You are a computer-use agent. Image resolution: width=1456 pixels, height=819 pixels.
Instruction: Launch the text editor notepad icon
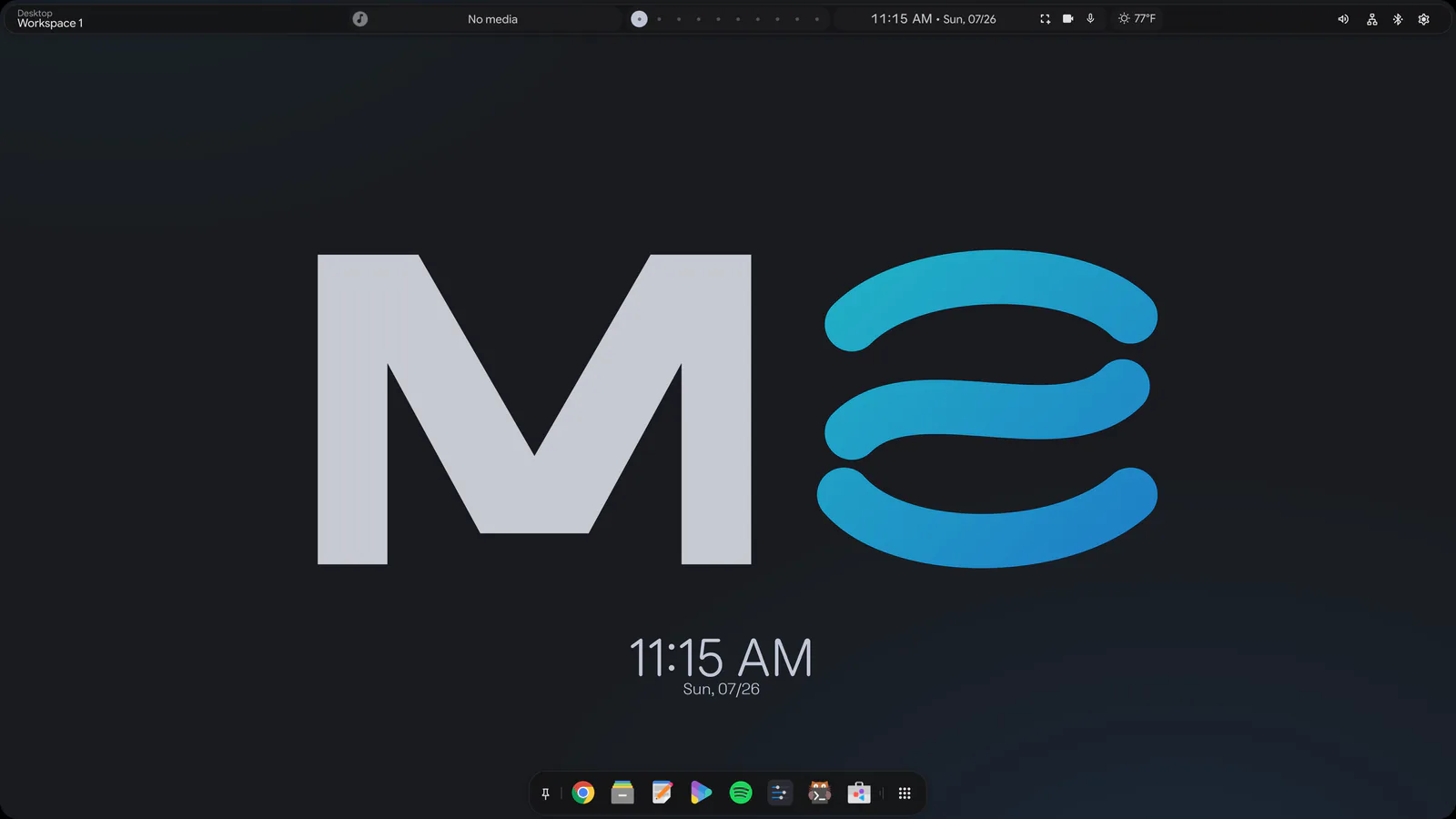[662, 793]
